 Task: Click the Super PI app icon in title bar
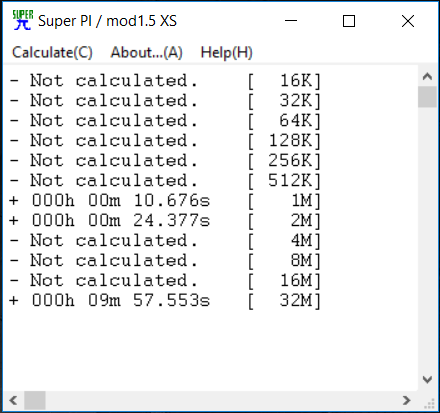pos(23,20)
